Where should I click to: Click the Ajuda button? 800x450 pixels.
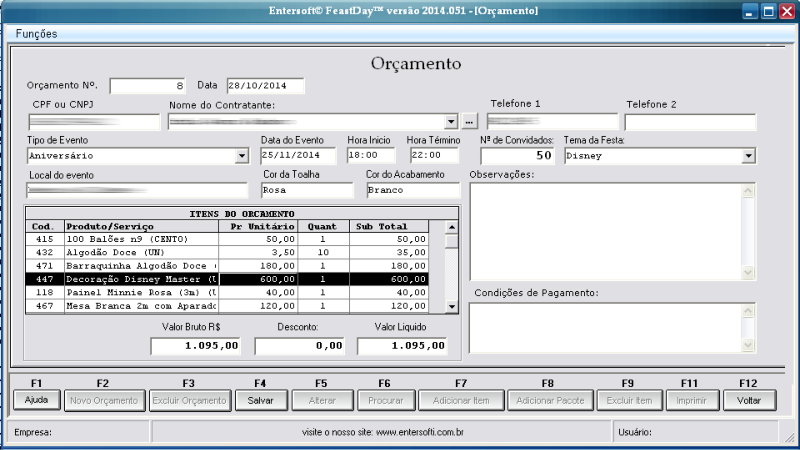(37, 400)
